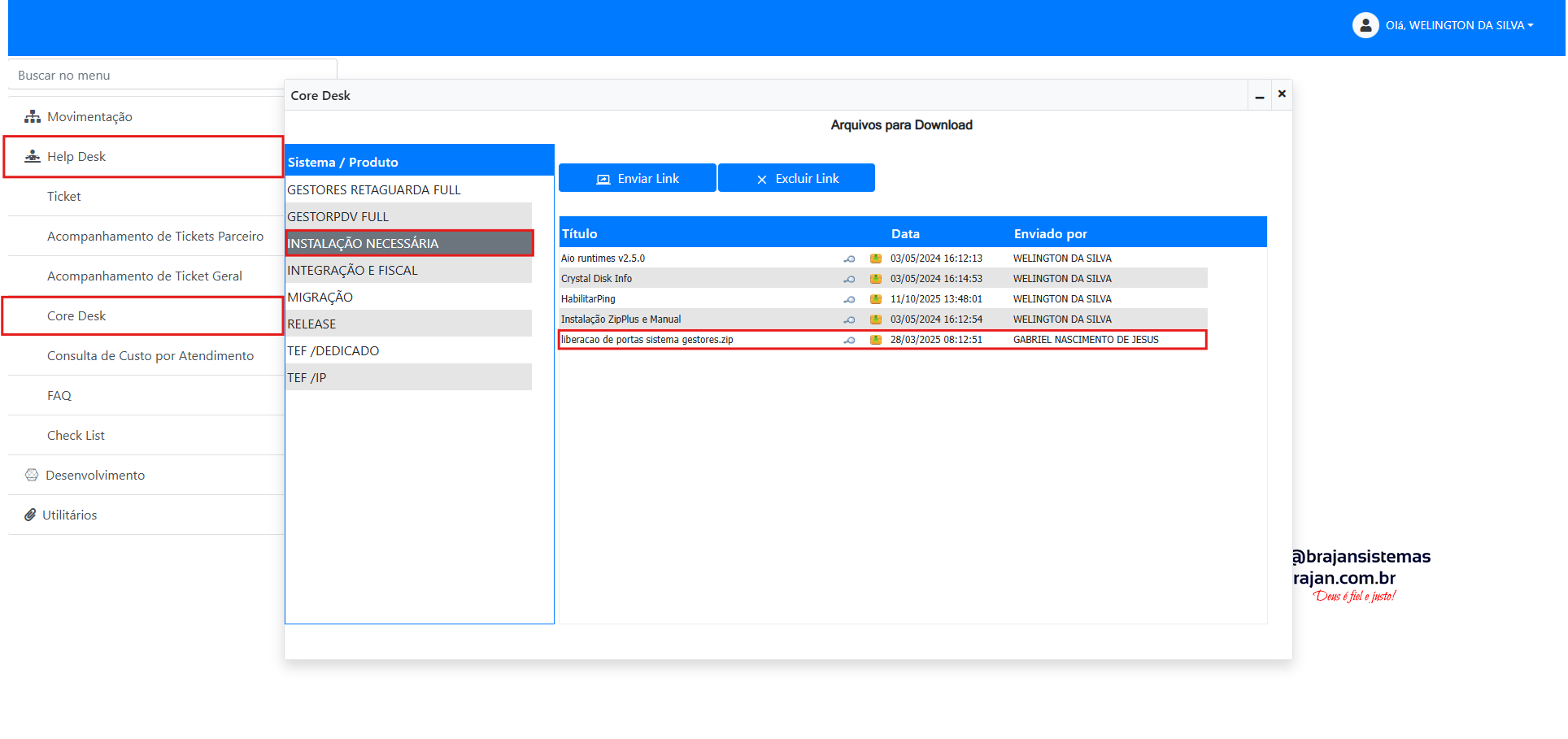Minimize the Core Desk panel
Screen dimensions: 1568x739
point(1259,96)
